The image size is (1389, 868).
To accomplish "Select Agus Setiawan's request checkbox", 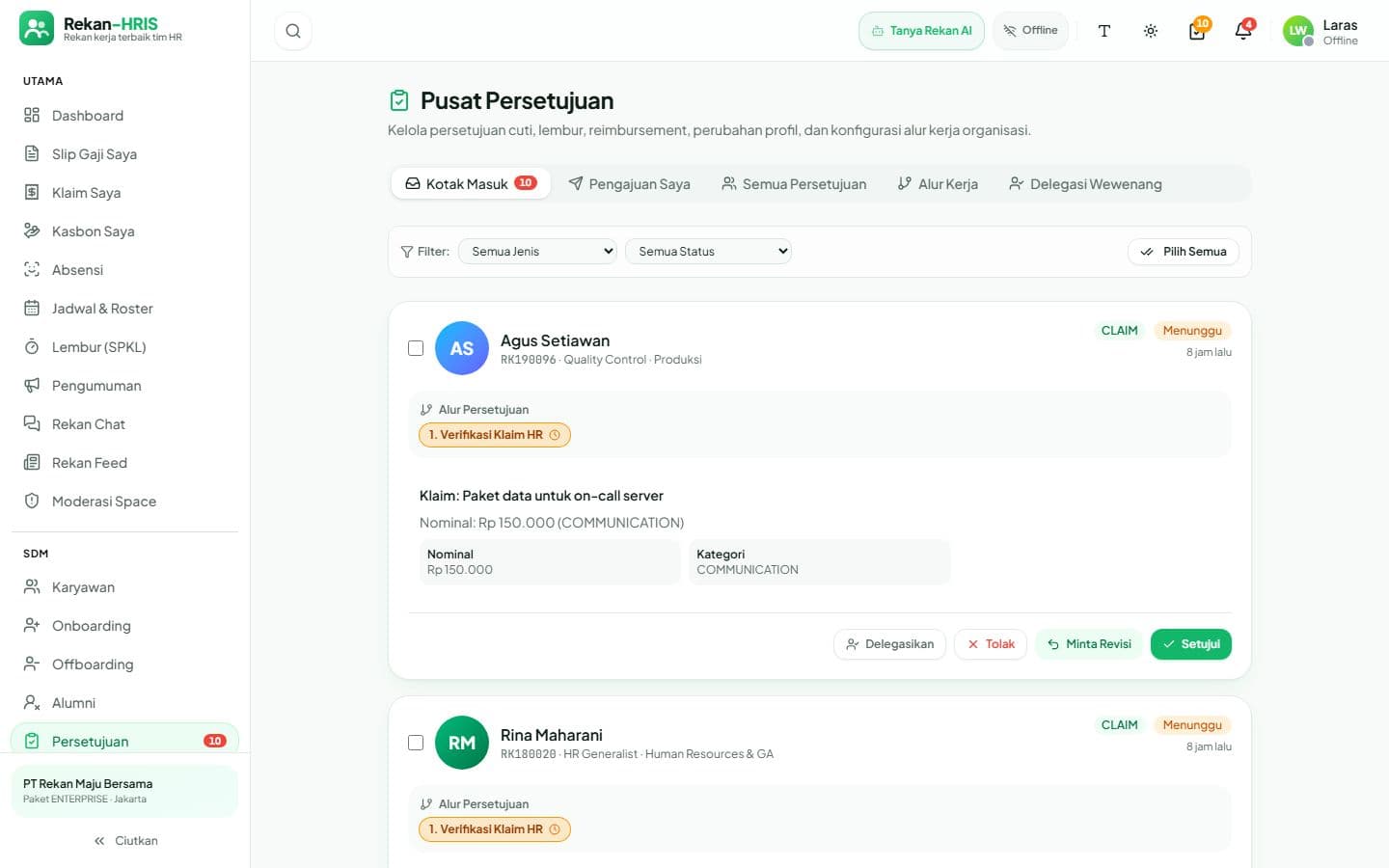I will coord(416,348).
